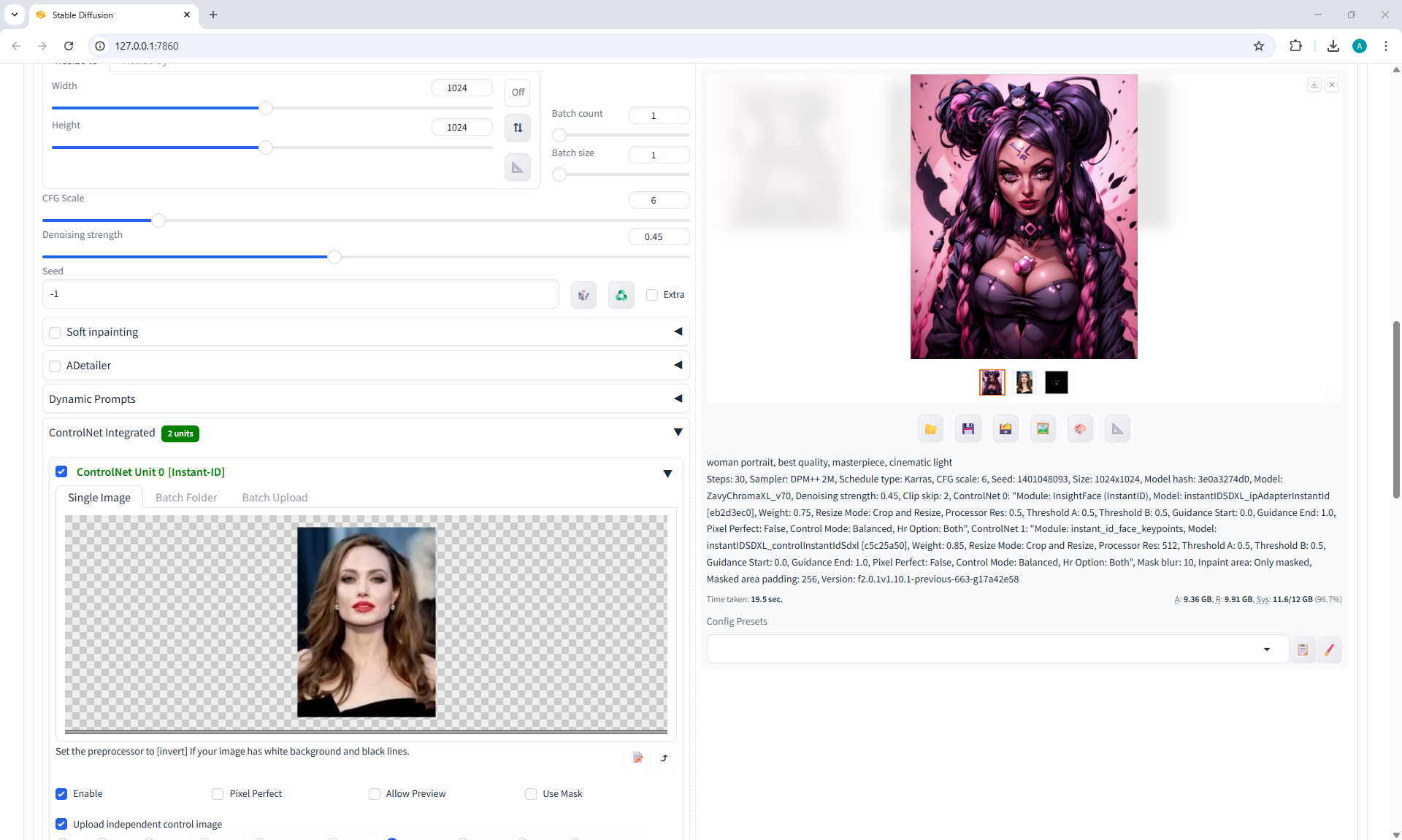
Task: Click the clipboard icon beside Config Presets
Action: (x=1302, y=650)
